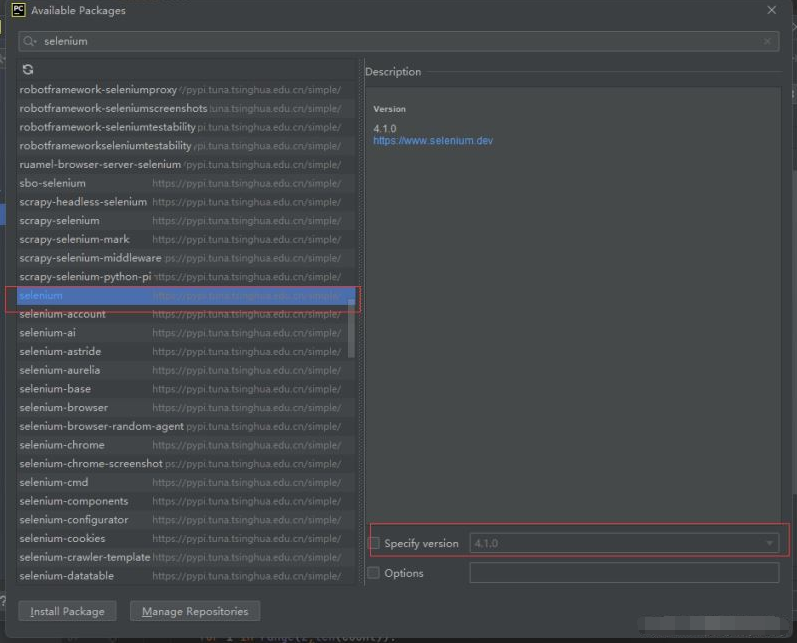Click the search magnifier icon in search field
Screen dimensions: 797x643
pyautogui.click(x=29, y=41)
